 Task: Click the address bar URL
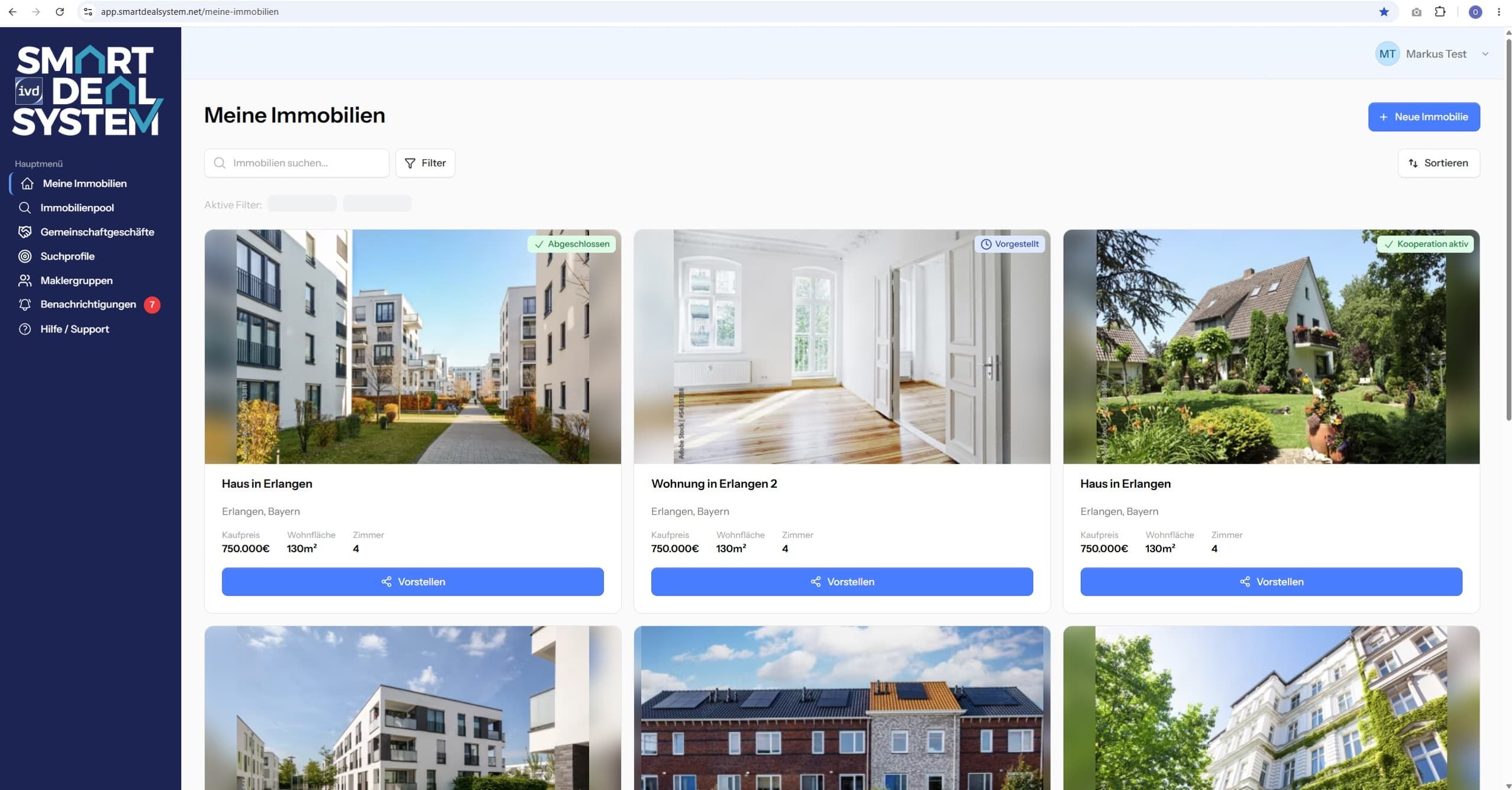pos(189,11)
